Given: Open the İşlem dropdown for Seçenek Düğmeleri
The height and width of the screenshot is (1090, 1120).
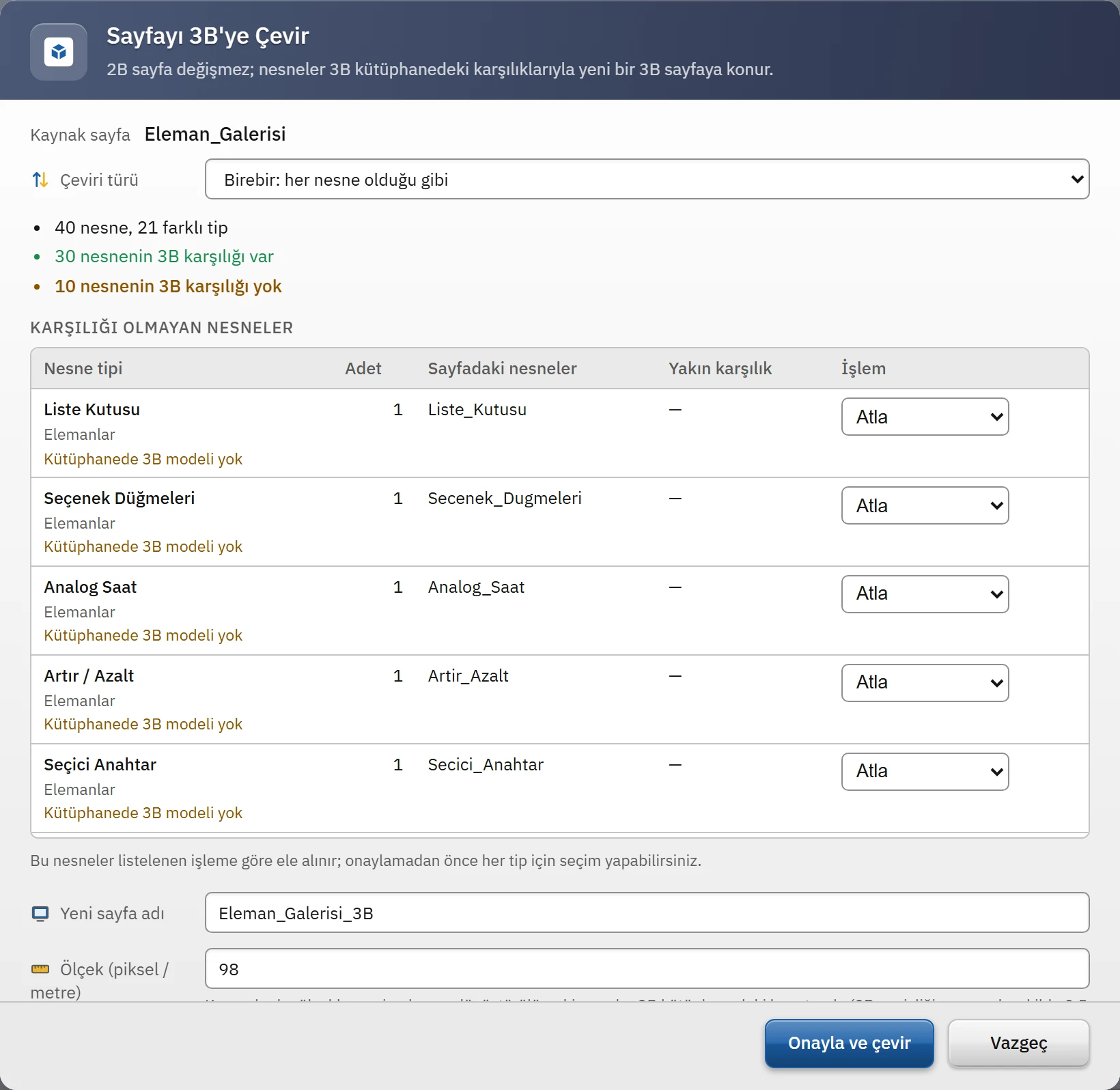Looking at the screenshot, I should 925,505.
